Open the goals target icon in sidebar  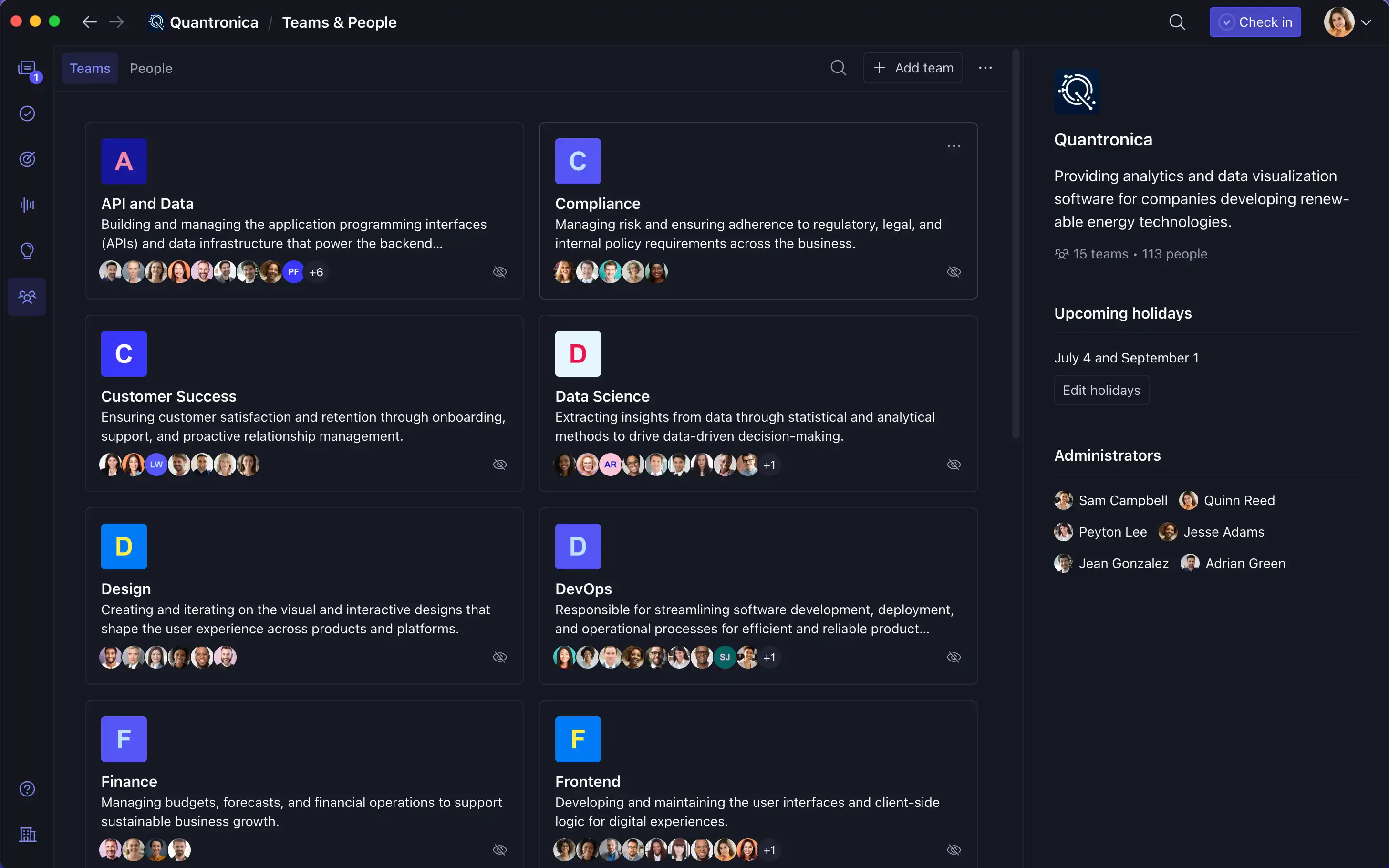point(27,159)
